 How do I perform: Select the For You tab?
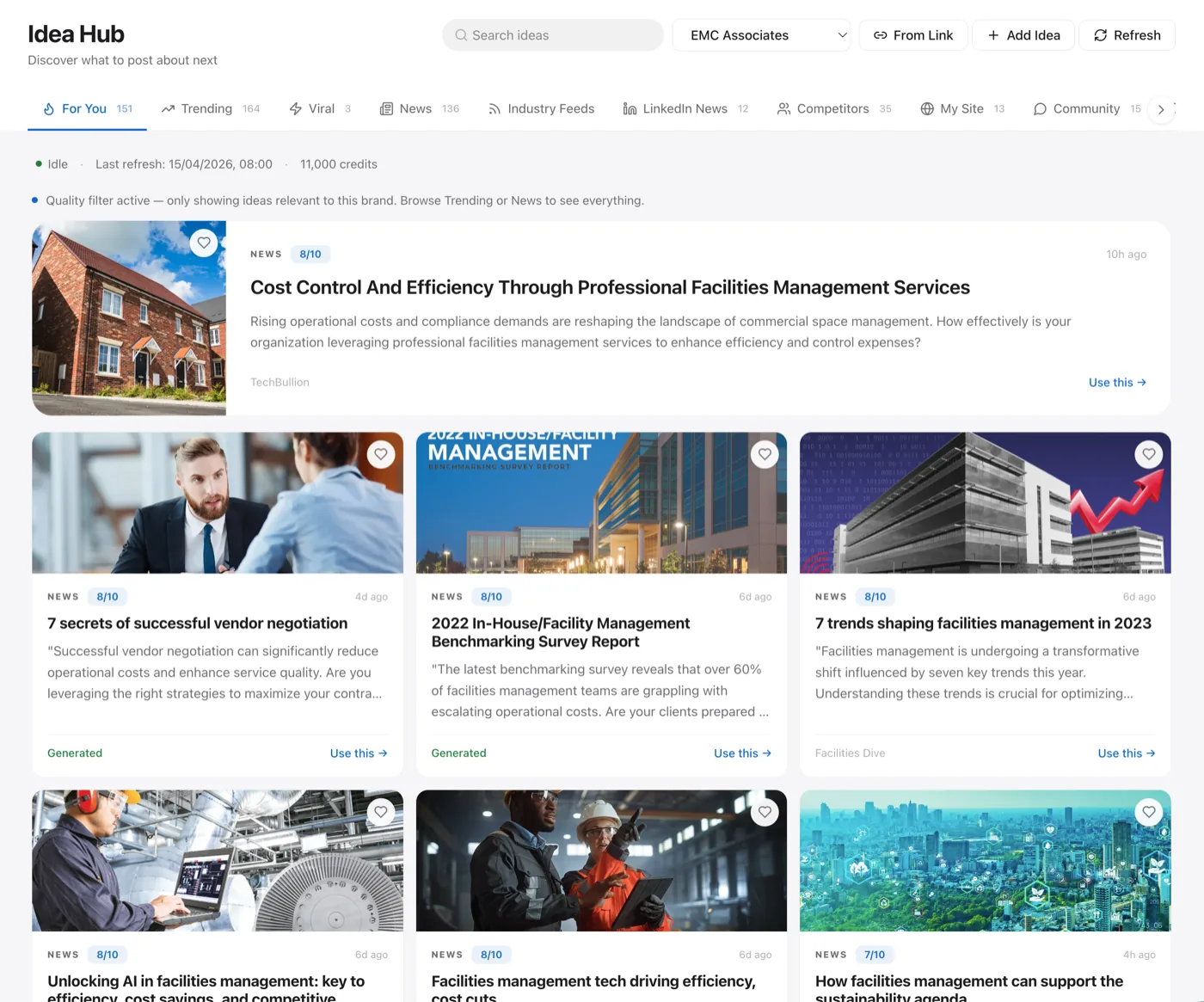click(88, 109)
